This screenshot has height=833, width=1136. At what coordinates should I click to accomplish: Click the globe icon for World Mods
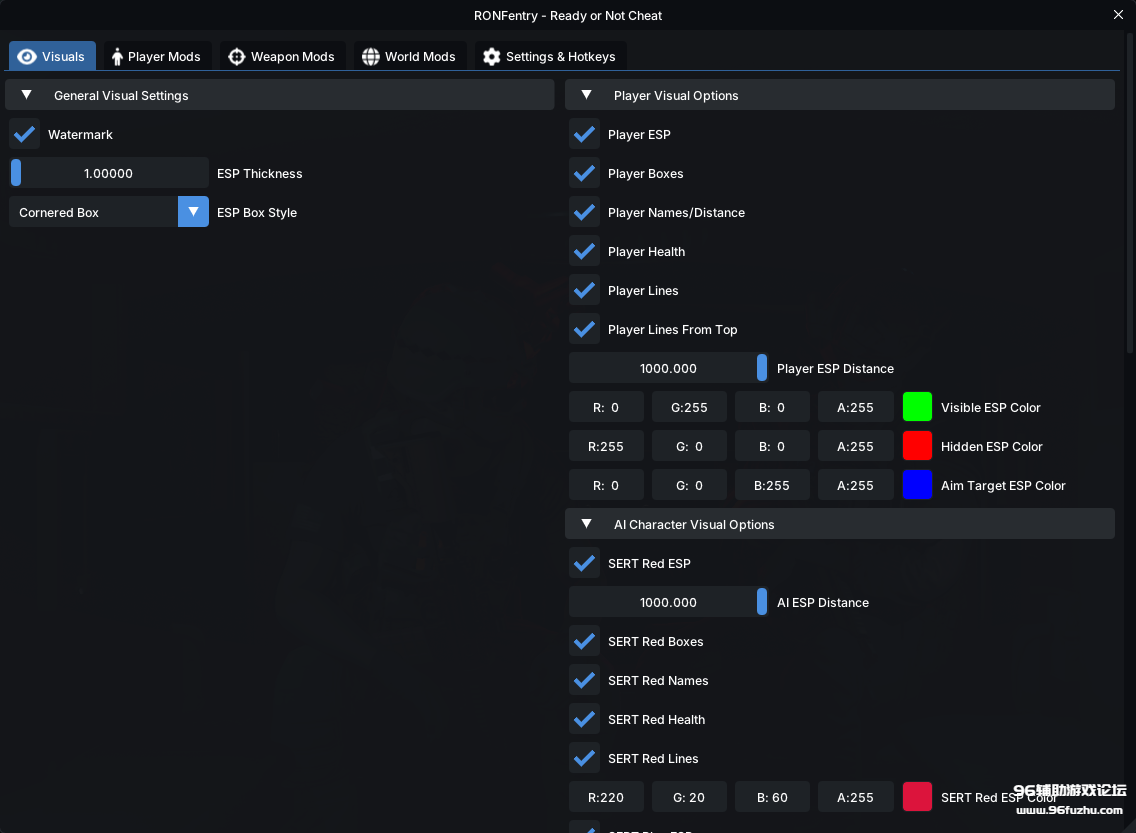371,57
